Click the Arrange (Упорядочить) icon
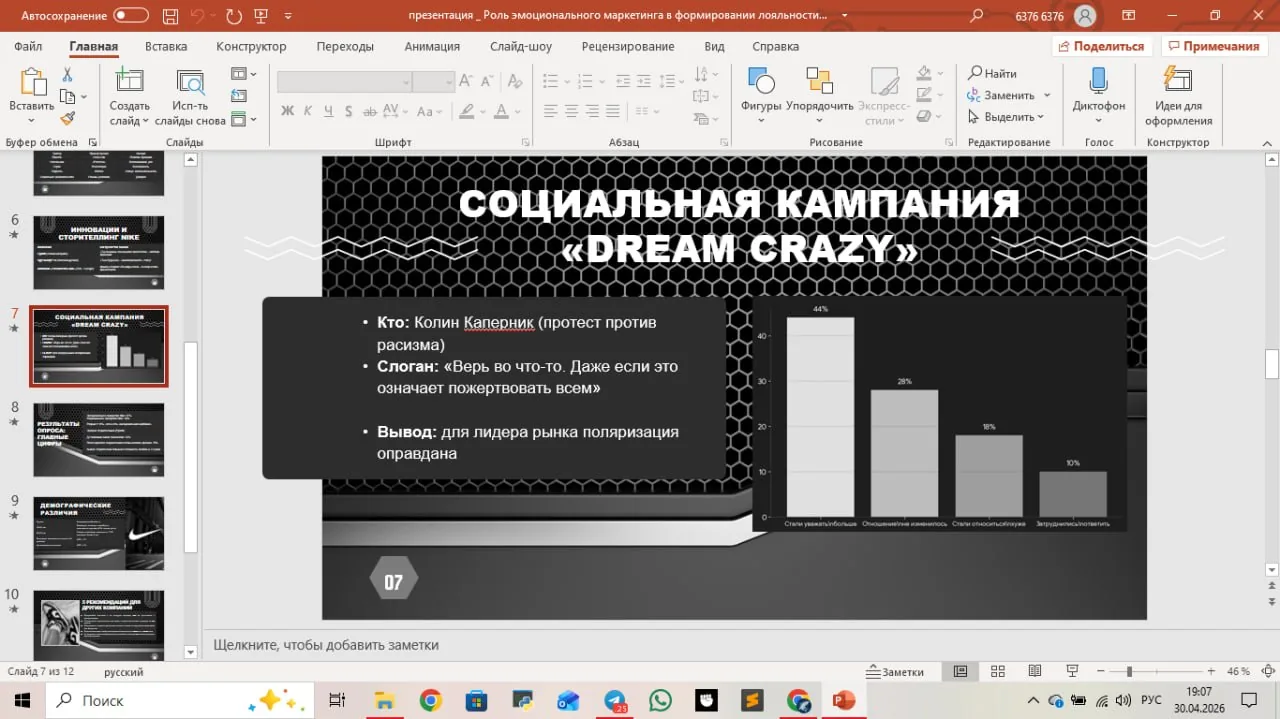This screenshot has width=1280, height=719. click(819, 82)
